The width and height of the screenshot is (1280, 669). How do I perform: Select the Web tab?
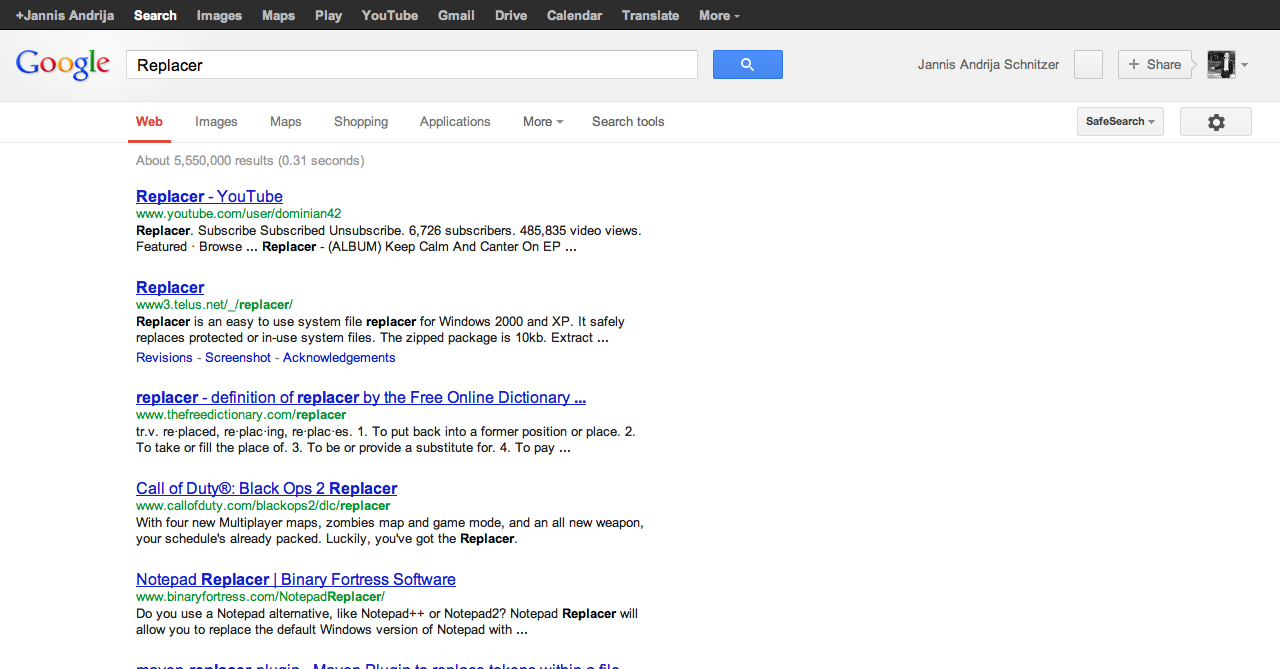pos(149,122)
